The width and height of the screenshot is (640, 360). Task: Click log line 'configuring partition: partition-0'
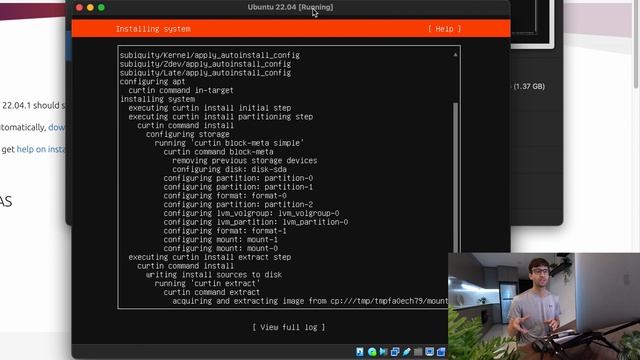point(238,178)
